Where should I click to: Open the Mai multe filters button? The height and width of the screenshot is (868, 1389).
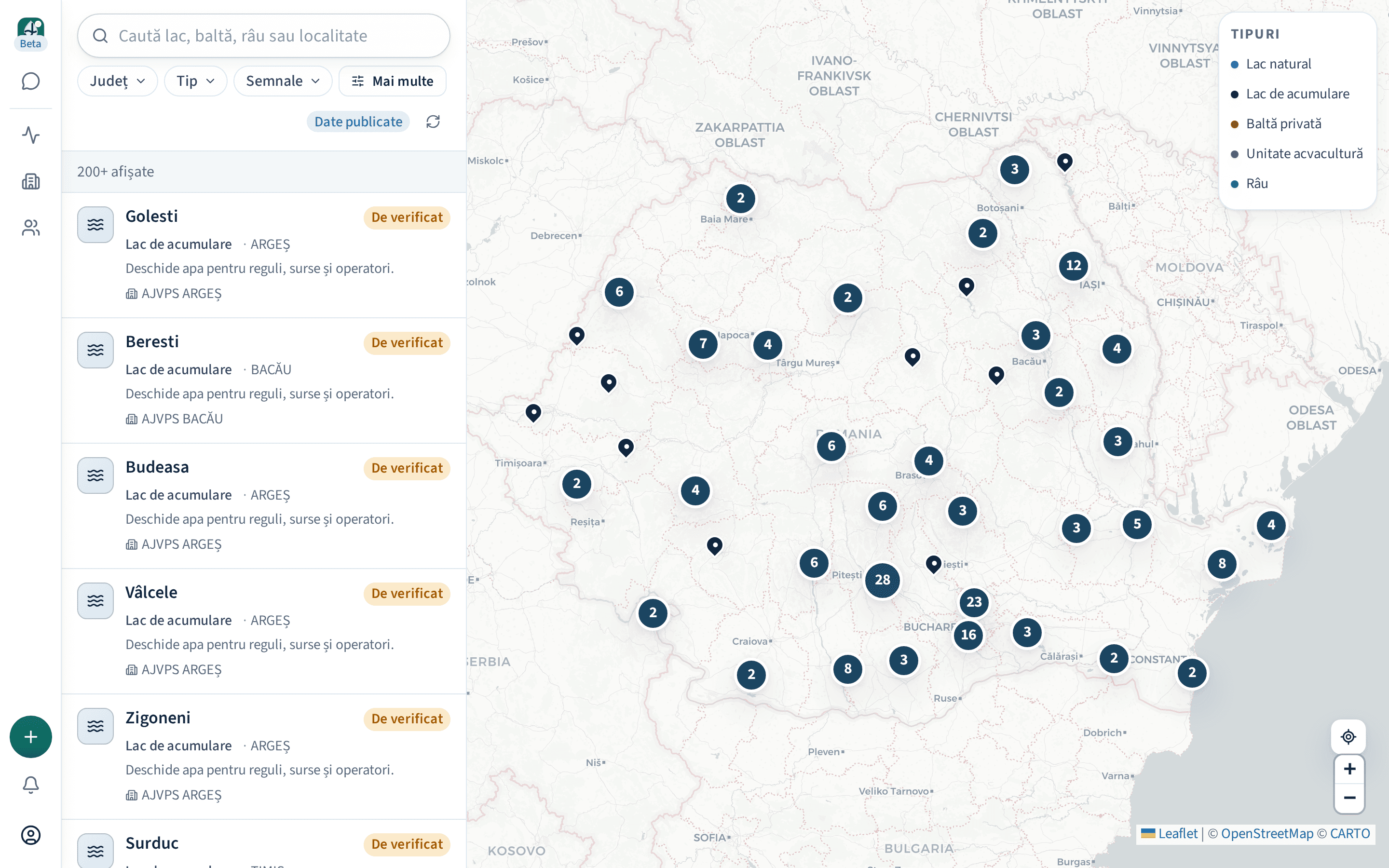pos(393,81)
